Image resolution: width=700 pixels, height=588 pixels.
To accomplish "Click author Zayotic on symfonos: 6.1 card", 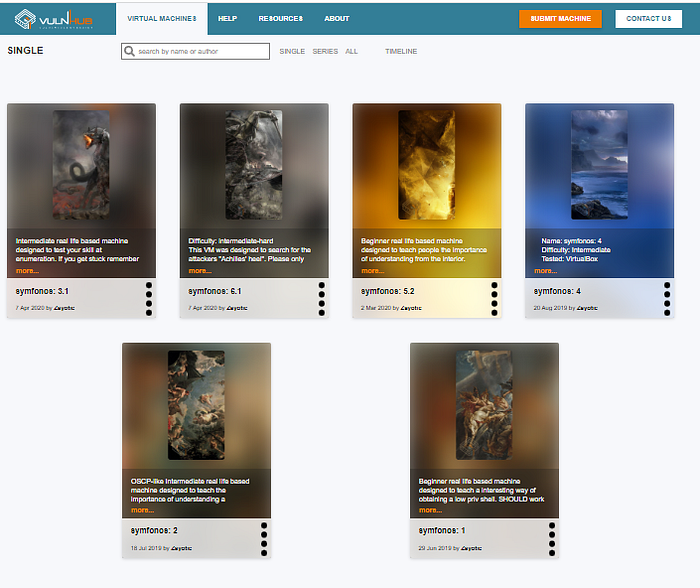I will coord(237,308).
